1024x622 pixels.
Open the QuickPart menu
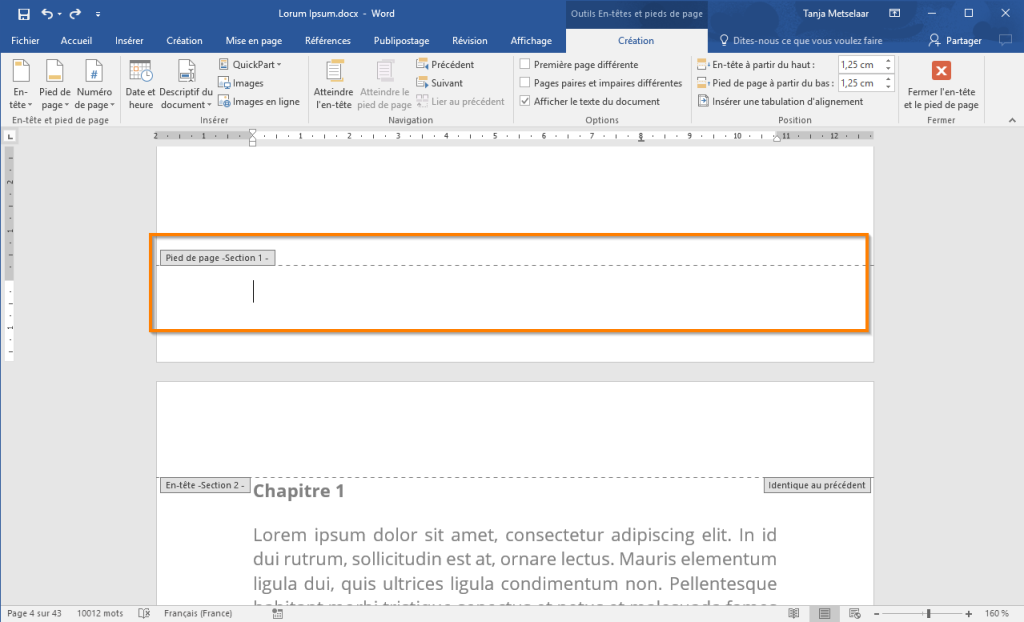point(250,65)
